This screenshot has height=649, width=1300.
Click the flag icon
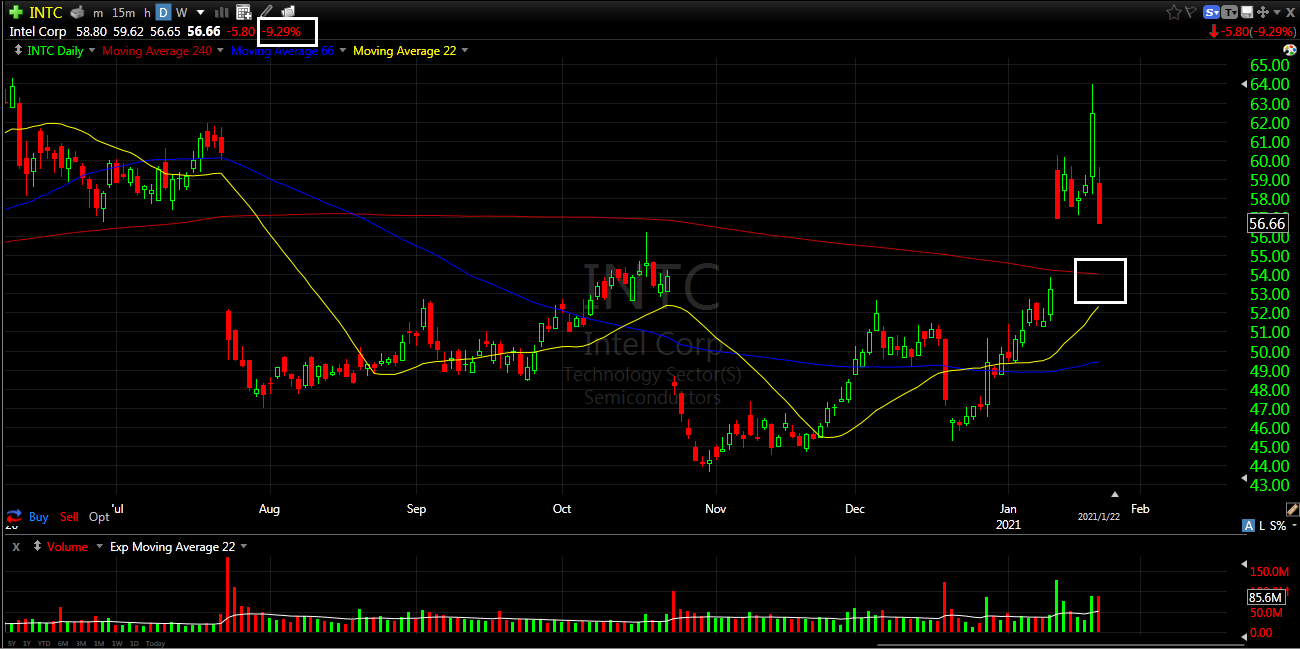pos(1192,12)
